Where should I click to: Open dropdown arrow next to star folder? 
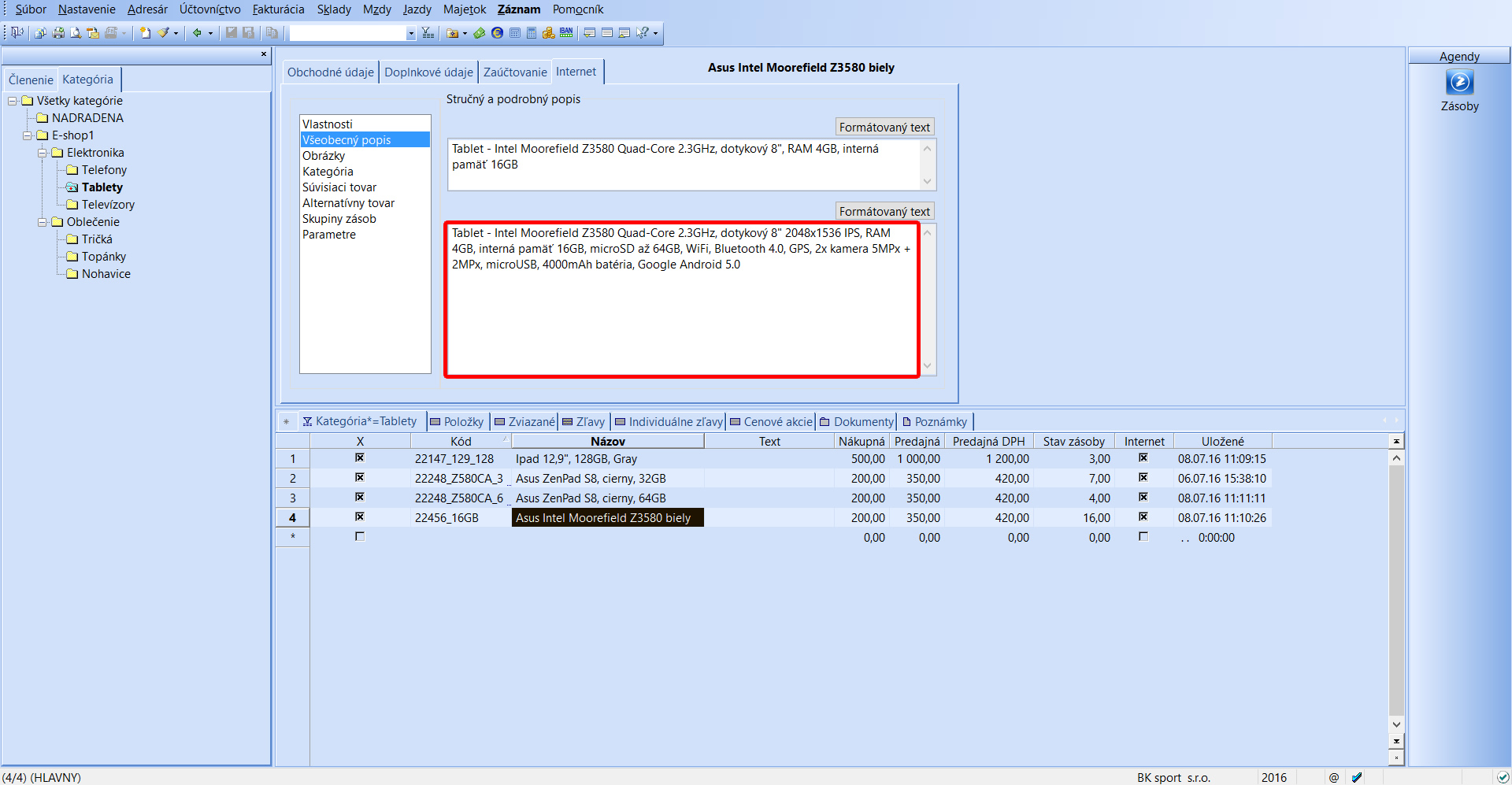[465, 33]
